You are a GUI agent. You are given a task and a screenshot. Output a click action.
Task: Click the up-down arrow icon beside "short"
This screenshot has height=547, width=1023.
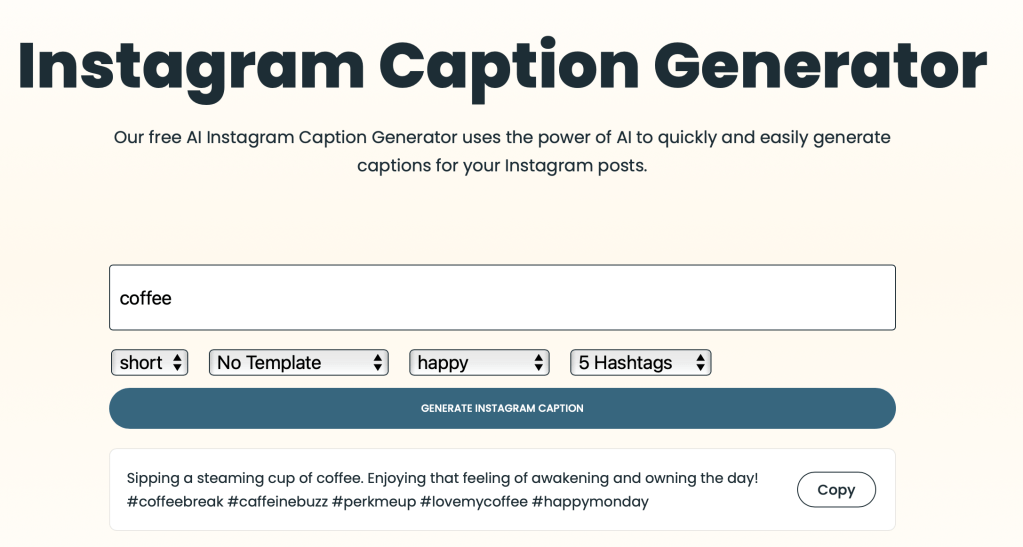[178, 363]
